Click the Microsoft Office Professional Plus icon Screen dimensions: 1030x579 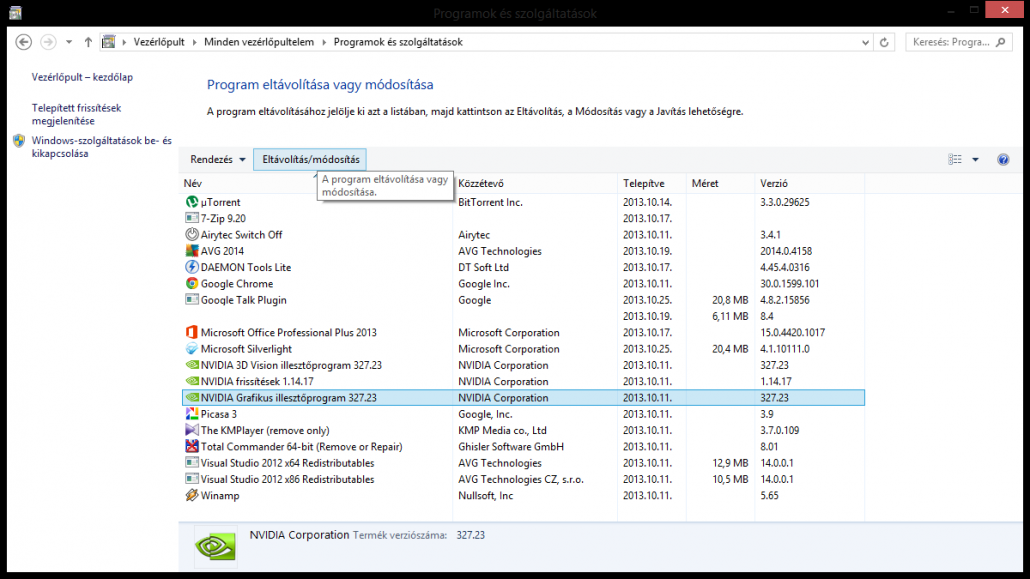tap(192, 333)
